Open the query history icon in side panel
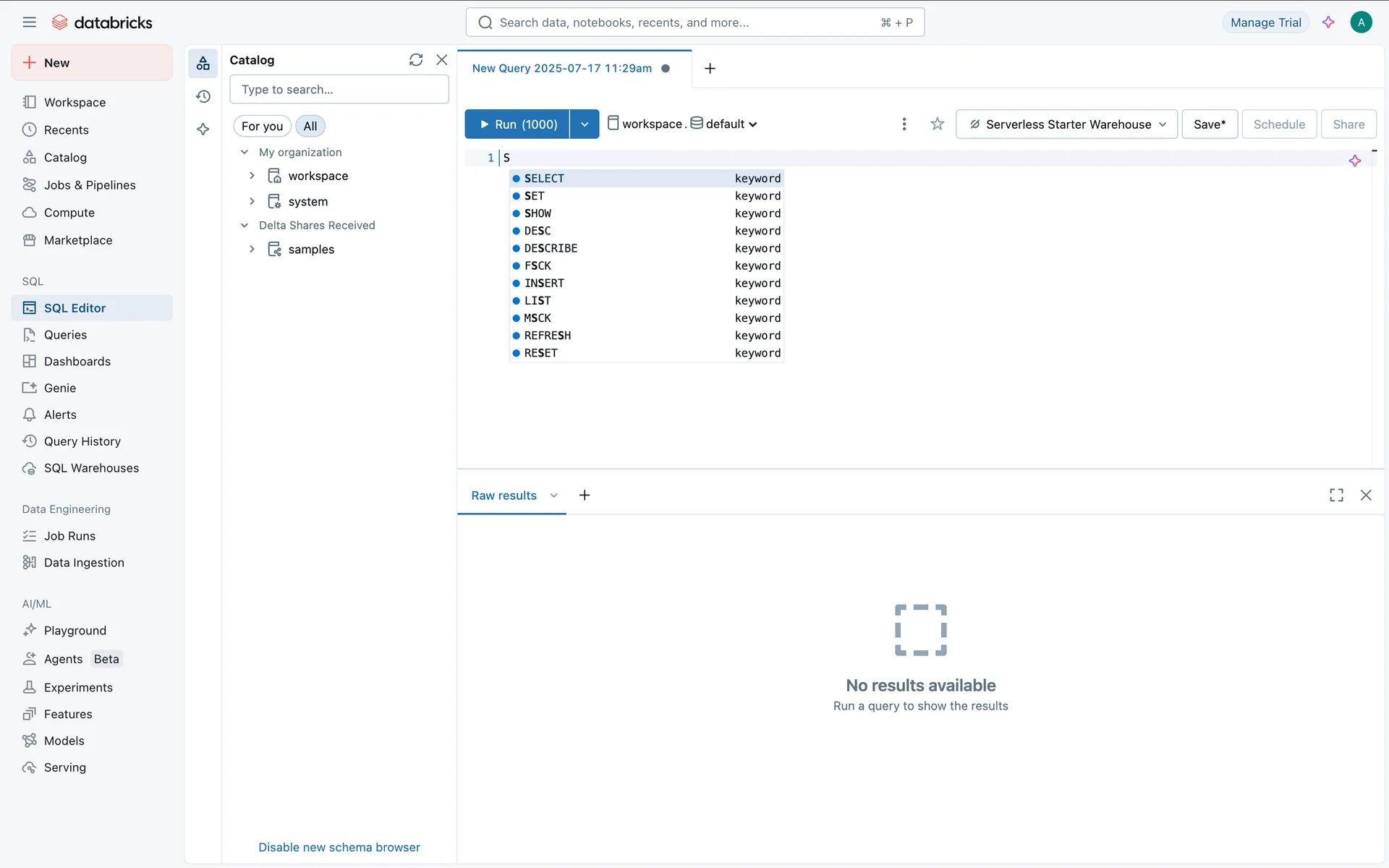The height and width of the screenshot is (868, 1389). pyautogui.click(x=203, y=96)
